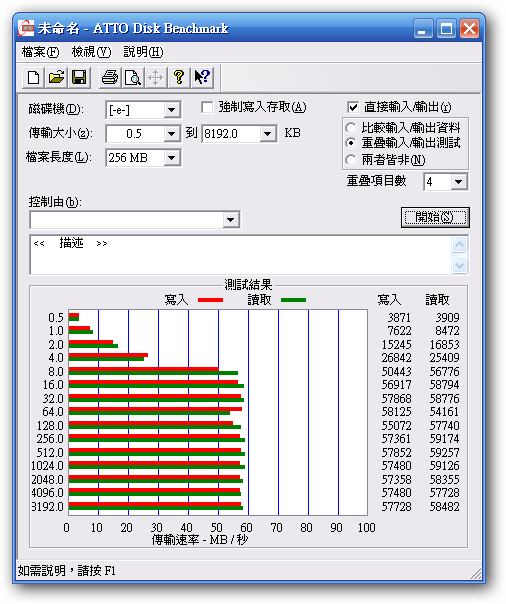
Task: Click the description box scroll down arrow
Action: point(460,265)
